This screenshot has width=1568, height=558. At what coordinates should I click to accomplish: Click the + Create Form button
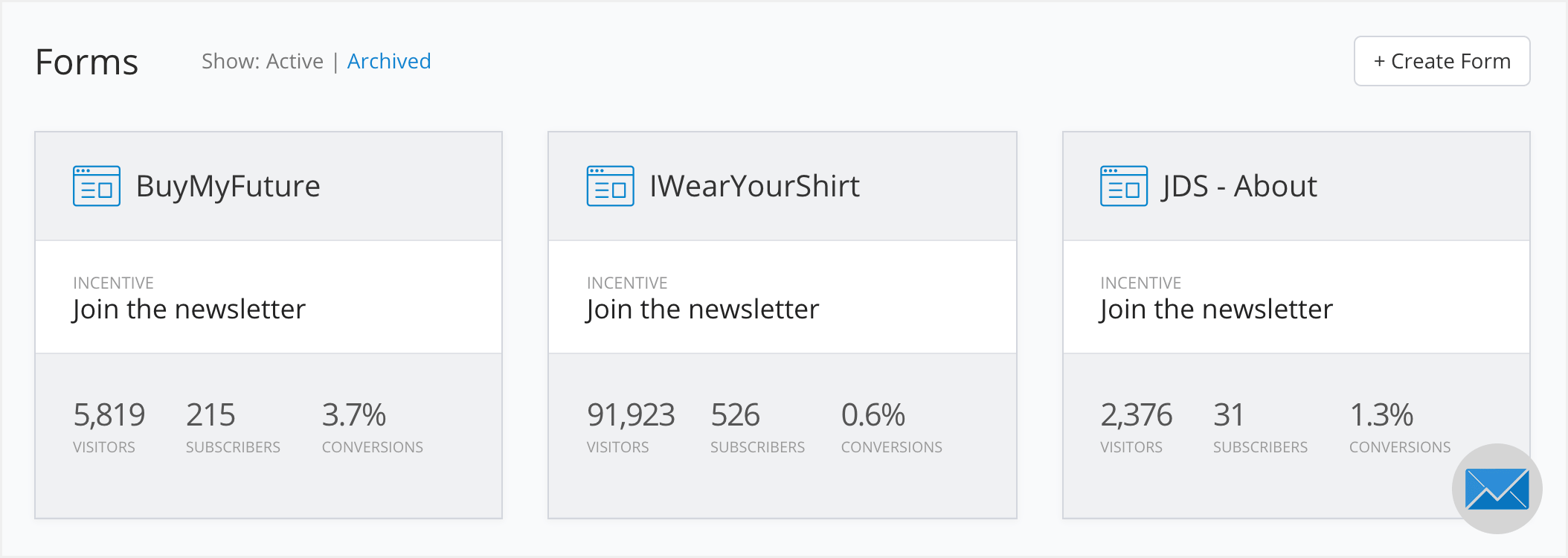pyautogui.click(x=1442, y=61)
